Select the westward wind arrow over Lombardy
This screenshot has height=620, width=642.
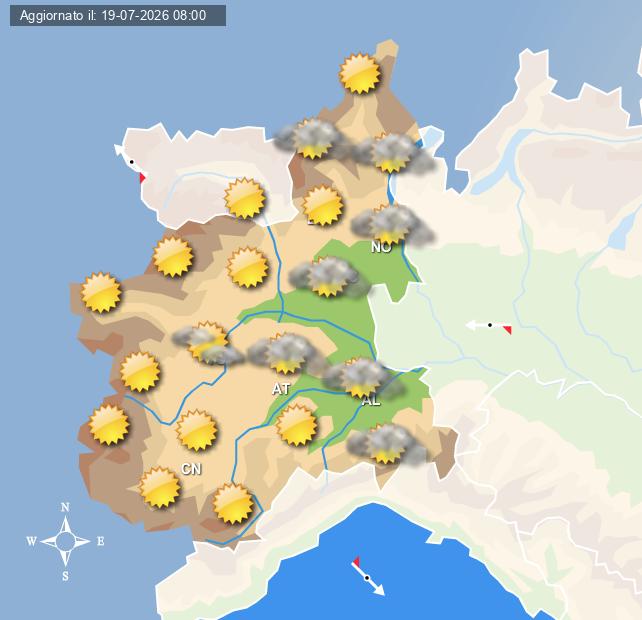489,327
